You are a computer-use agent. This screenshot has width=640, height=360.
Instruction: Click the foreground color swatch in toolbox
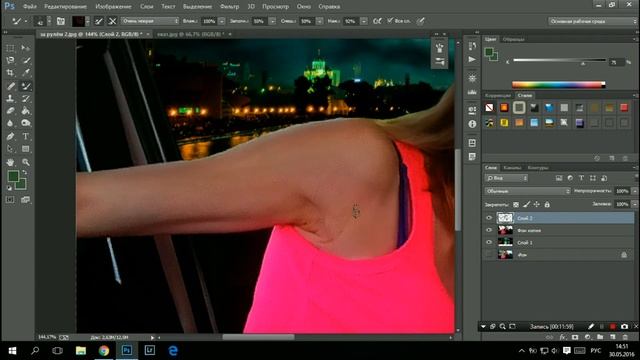coord(13,176)
